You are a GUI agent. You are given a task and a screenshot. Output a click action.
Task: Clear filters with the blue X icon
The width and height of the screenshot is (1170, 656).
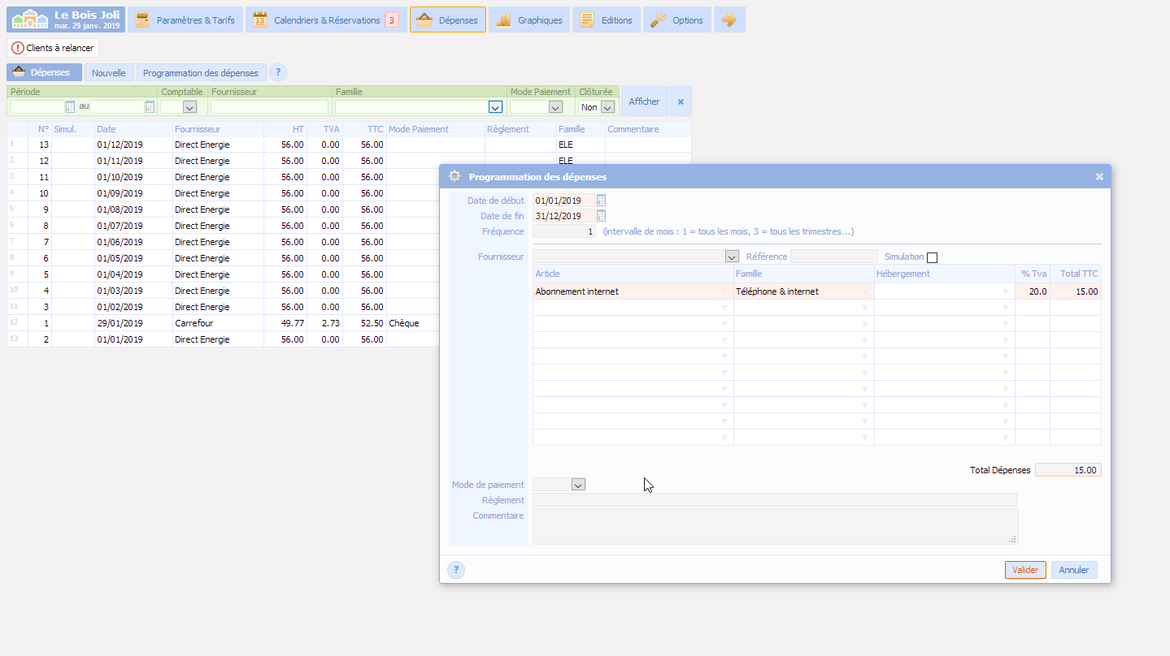pyautogui.click(x=680, y=101)
